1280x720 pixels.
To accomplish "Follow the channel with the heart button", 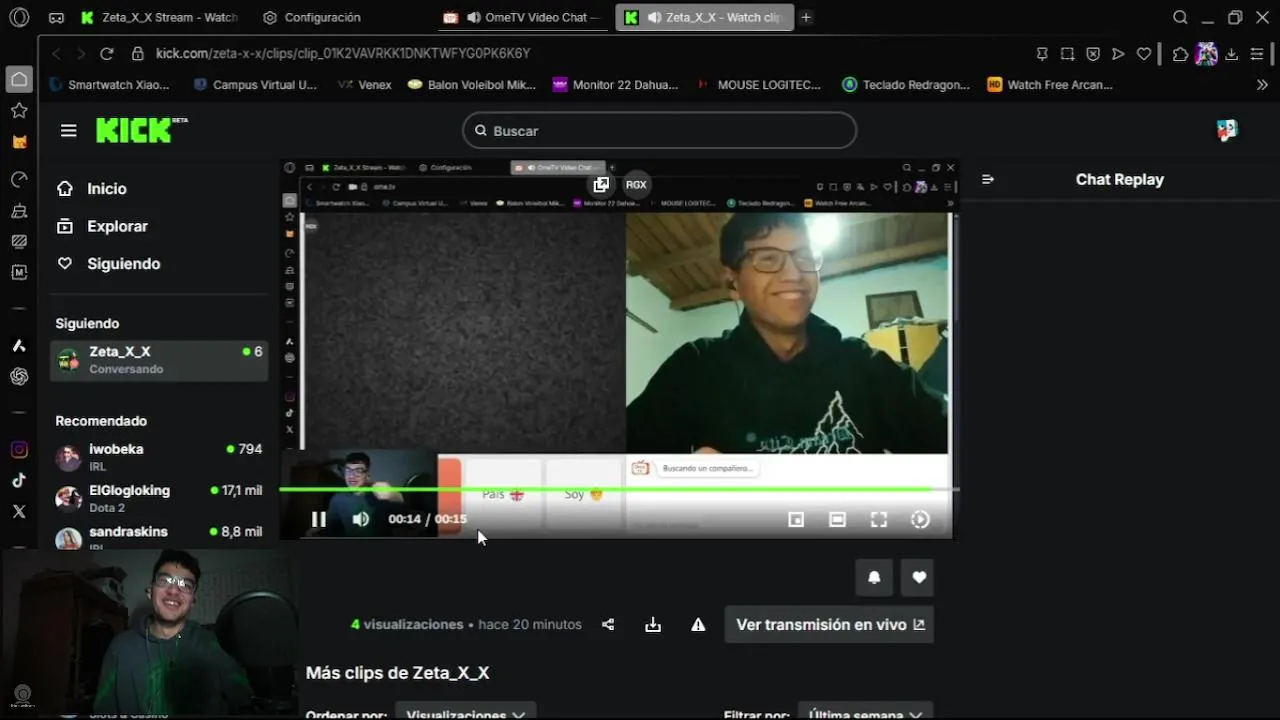I will [x=918, y=577].
